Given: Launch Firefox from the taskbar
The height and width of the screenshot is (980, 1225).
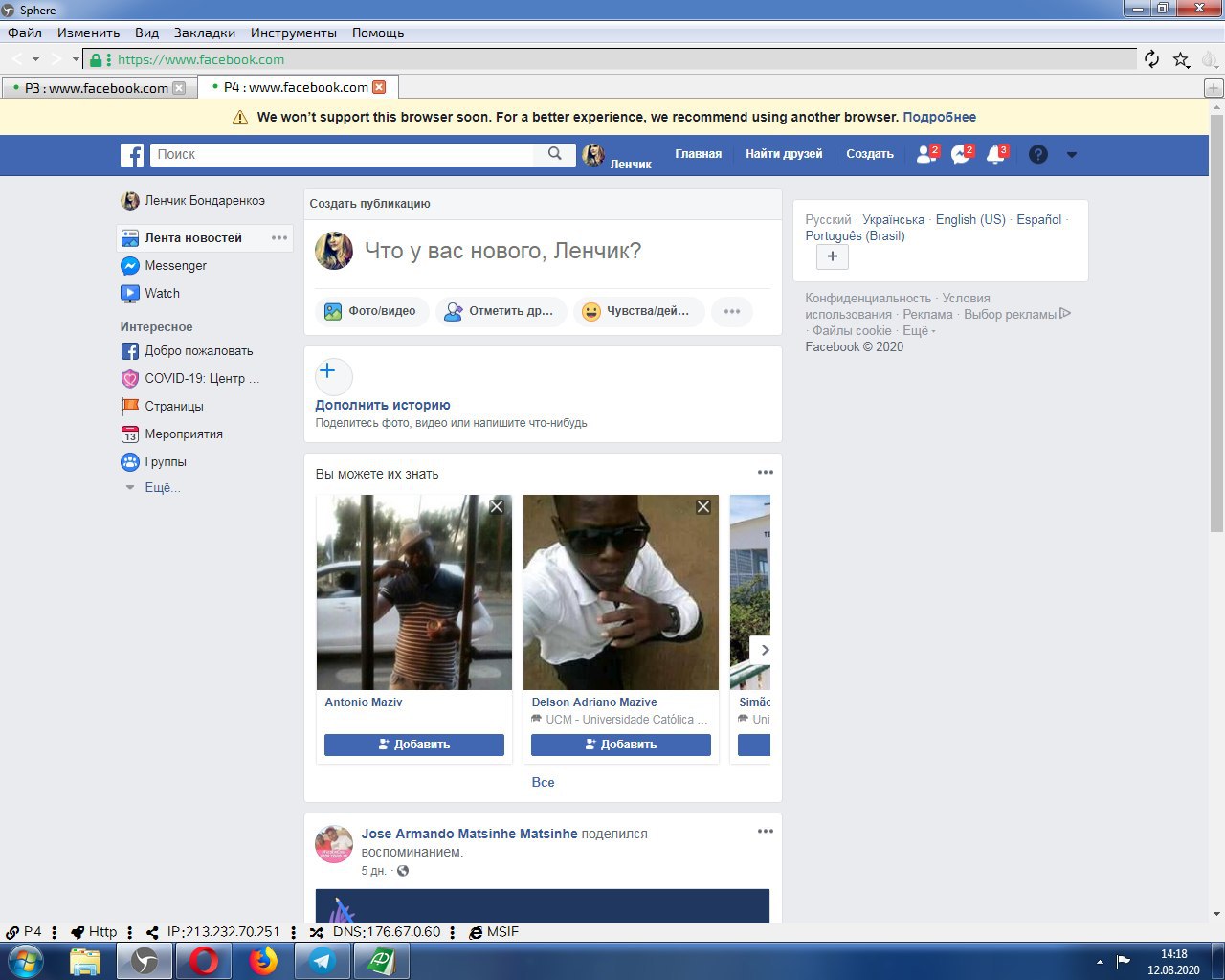Looking at the screenshot, I should pos(263,961).
